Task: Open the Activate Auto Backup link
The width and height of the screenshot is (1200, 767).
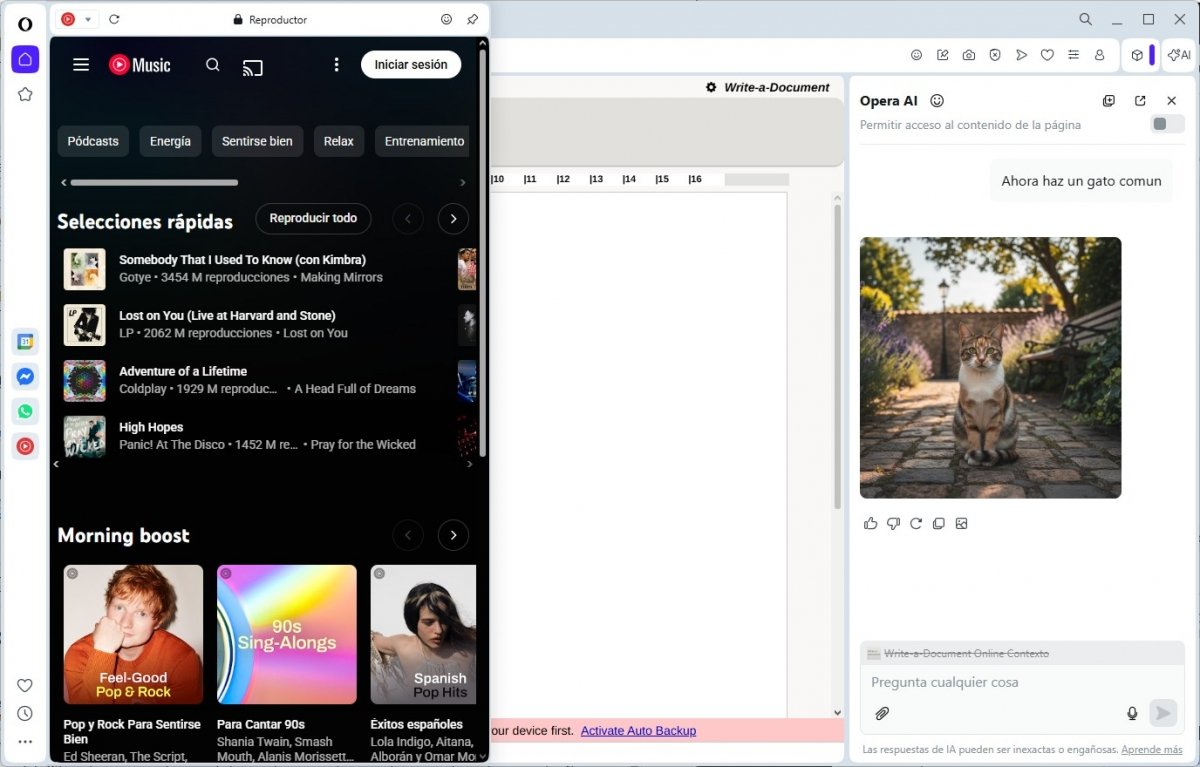Action: pos(638,730)
